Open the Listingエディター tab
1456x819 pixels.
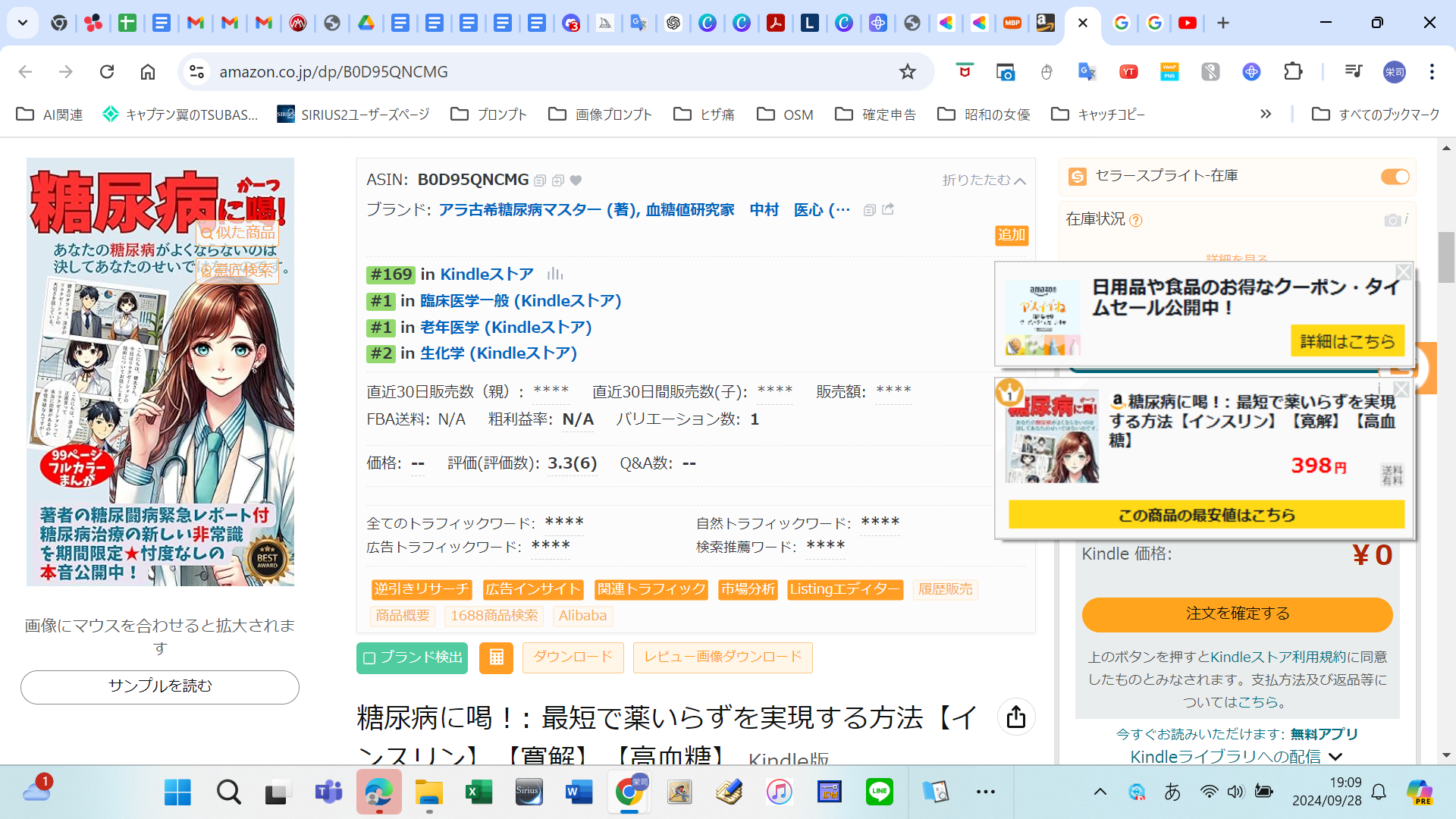point(845,589)
